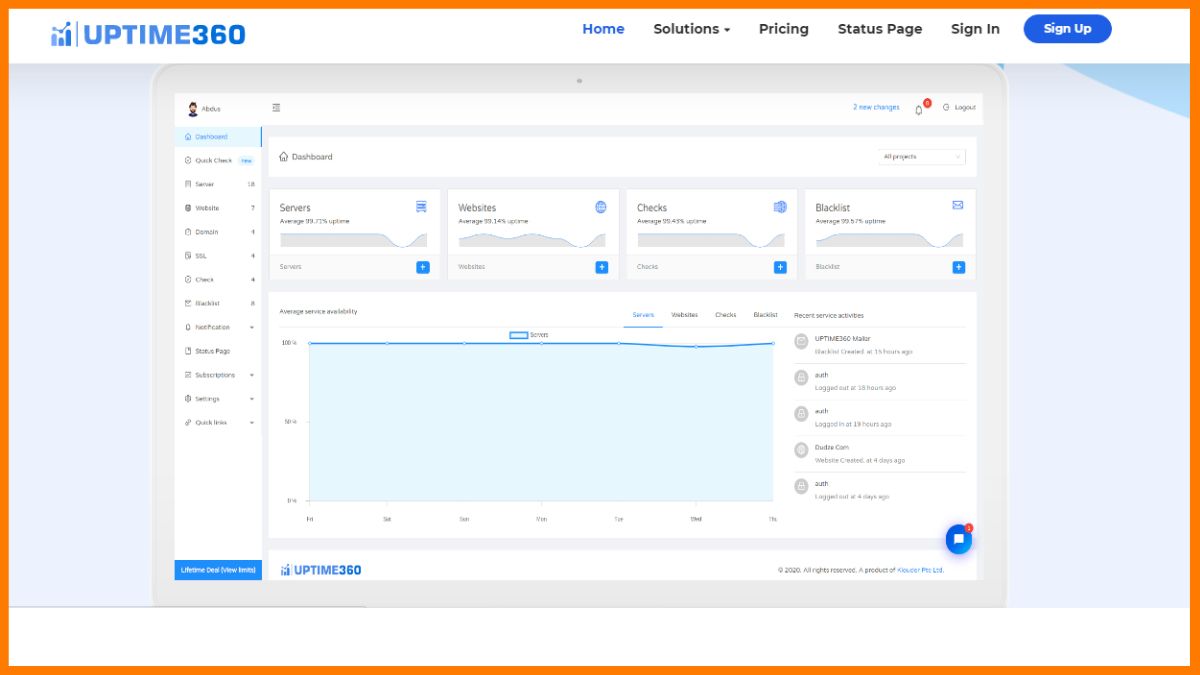Open the notification bell icon
Image resolution: width=1200 pixels, height=675 pixels.
tap(919, 109)
